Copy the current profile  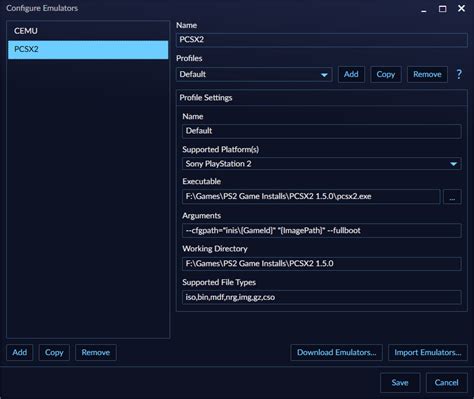tap(386, 74)
